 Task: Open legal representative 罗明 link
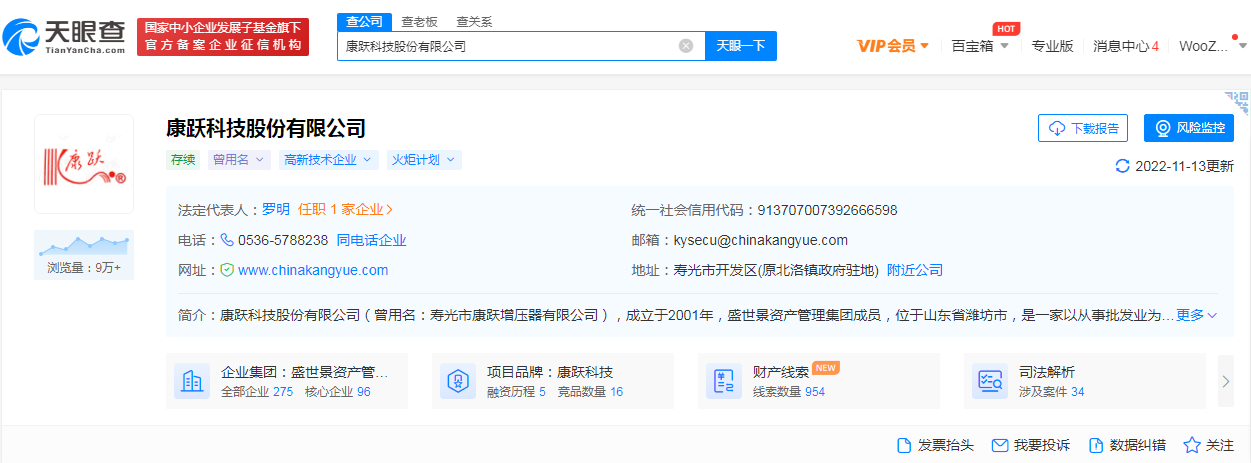(276, 210)
